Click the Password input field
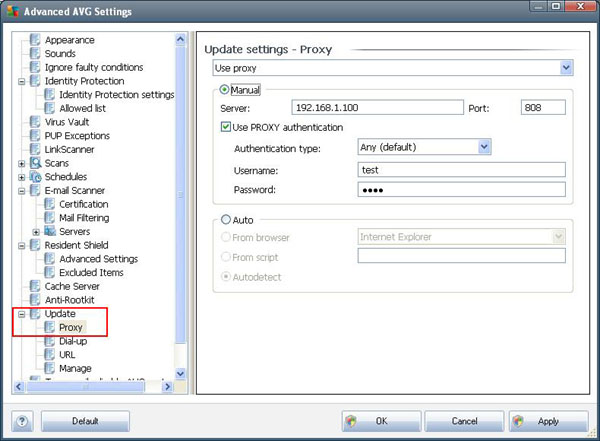Viewport: 600px width, 441px height. (461, 189)
